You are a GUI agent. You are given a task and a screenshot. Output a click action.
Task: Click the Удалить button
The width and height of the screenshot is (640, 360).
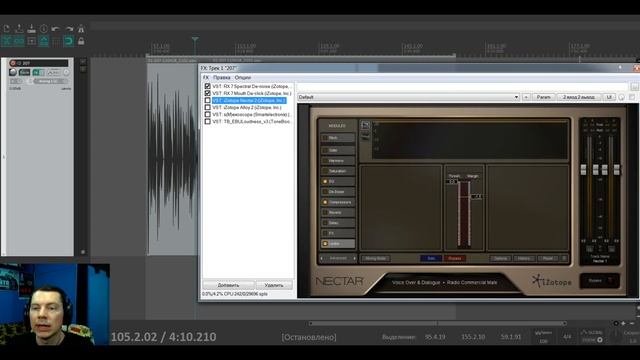coord(274,285)
